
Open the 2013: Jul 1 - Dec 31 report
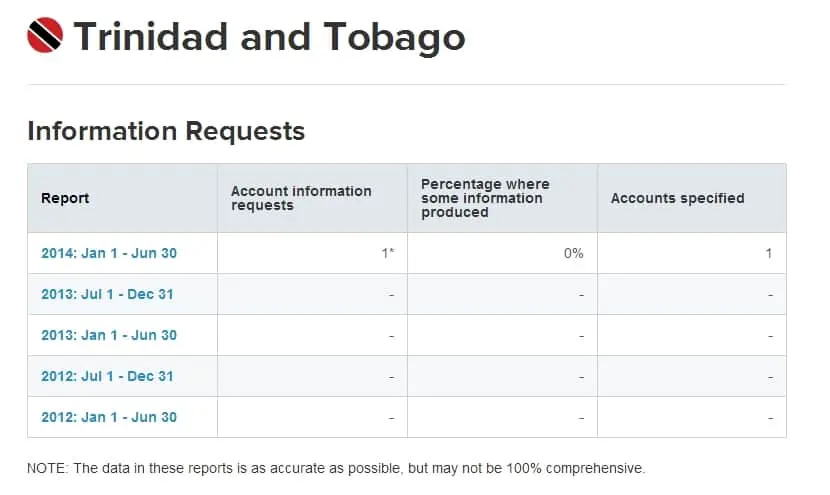pyautogui.click(x=108, y=294)
